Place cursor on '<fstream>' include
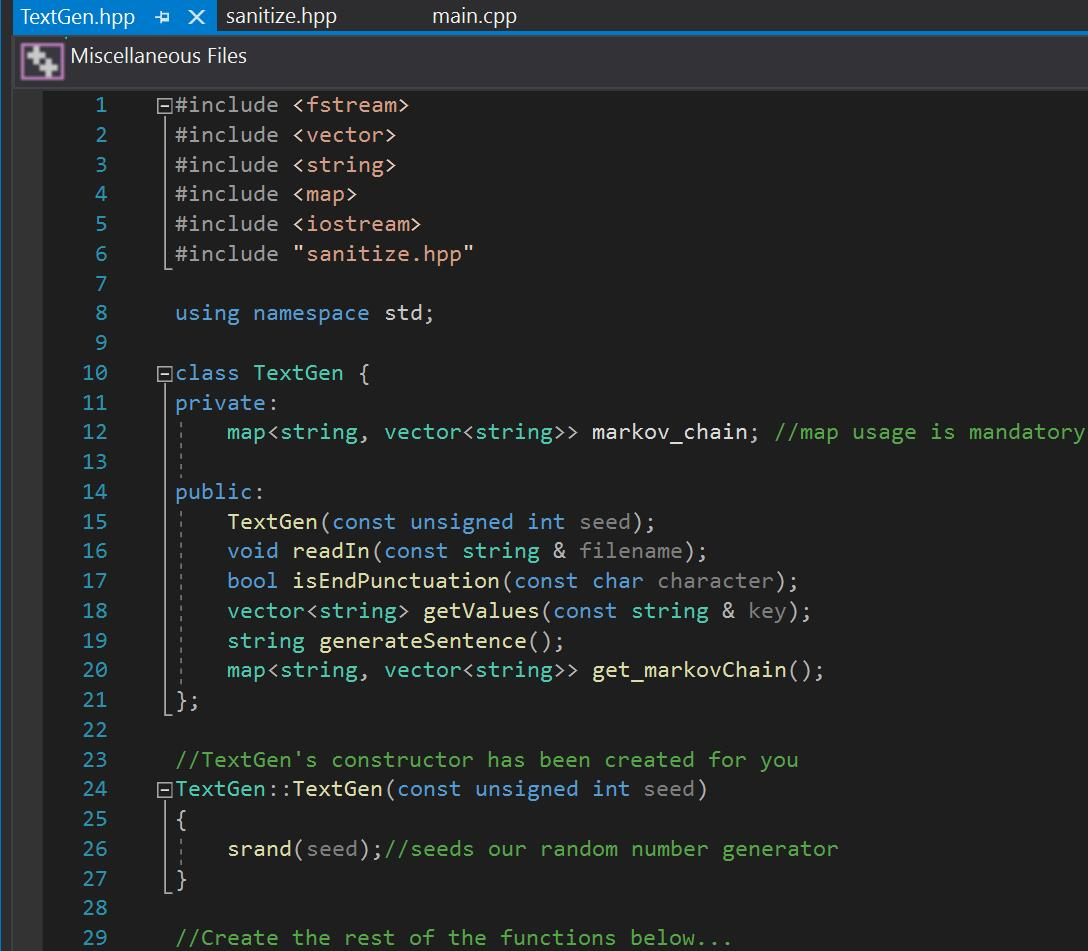Viewport: 1088px width, 951px height. click(x=350, y=105)
